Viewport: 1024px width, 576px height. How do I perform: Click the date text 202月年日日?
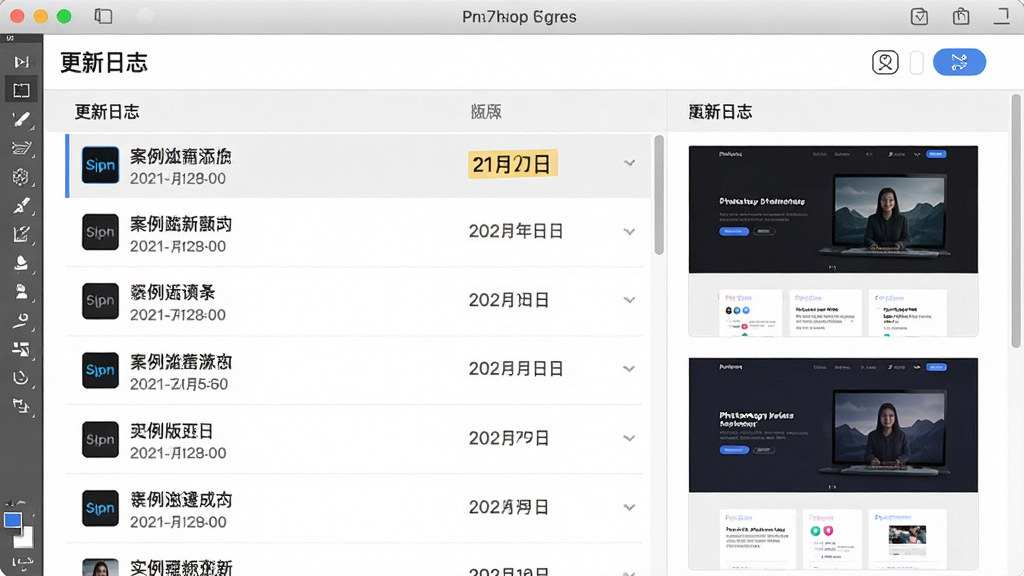click(516, 231)
